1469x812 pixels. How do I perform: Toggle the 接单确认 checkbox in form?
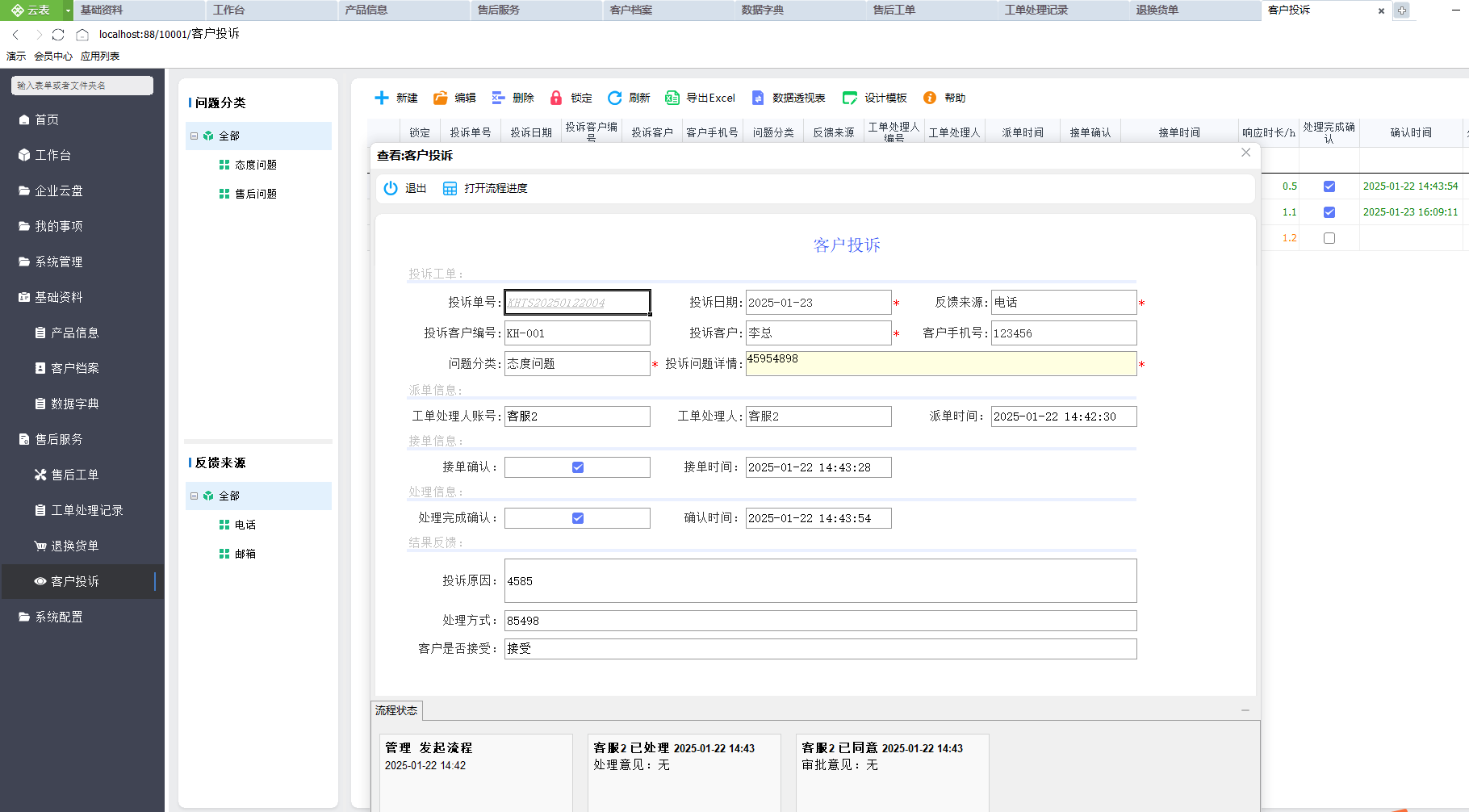[578, 467]
